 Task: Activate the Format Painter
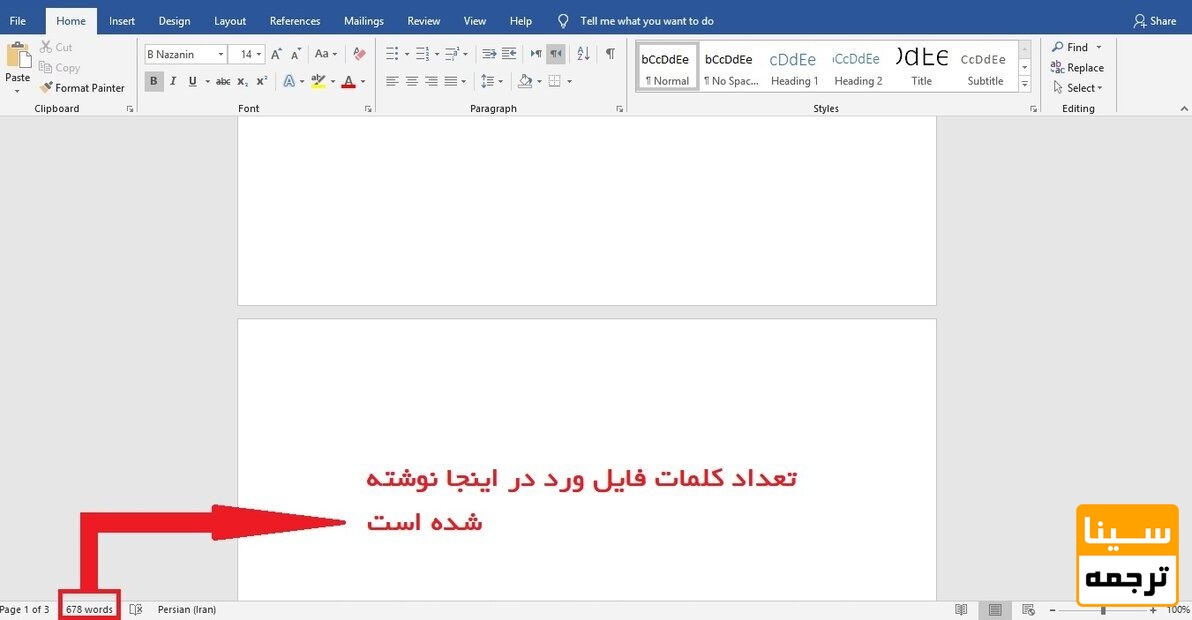pos(82,88)
